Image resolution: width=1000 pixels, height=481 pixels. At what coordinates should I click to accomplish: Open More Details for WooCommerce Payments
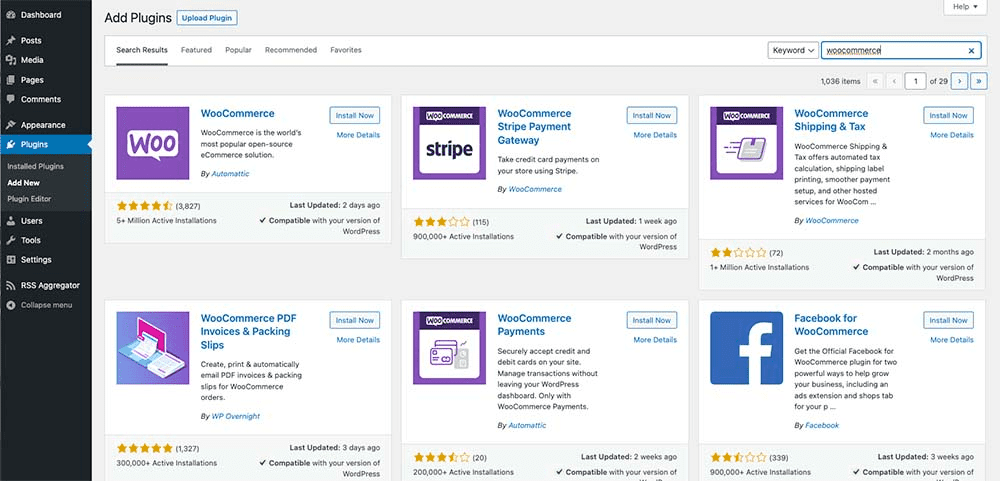655,340
